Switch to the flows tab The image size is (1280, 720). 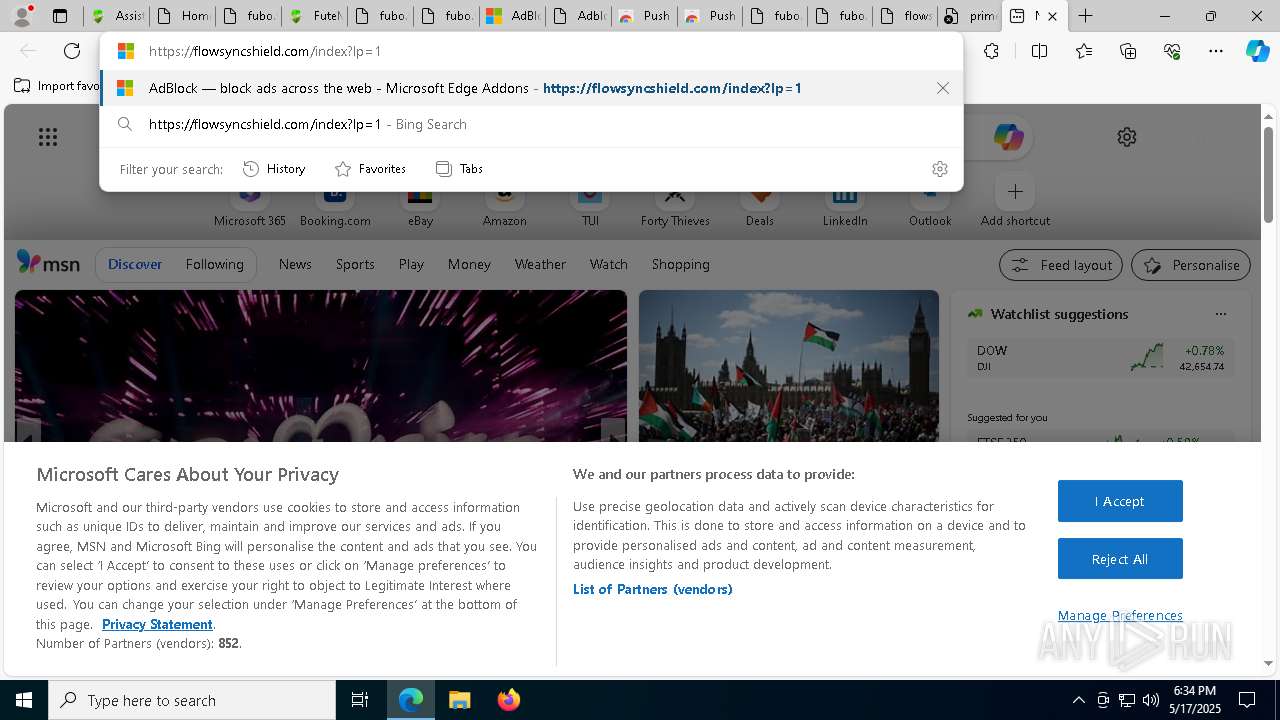point(905,16)
